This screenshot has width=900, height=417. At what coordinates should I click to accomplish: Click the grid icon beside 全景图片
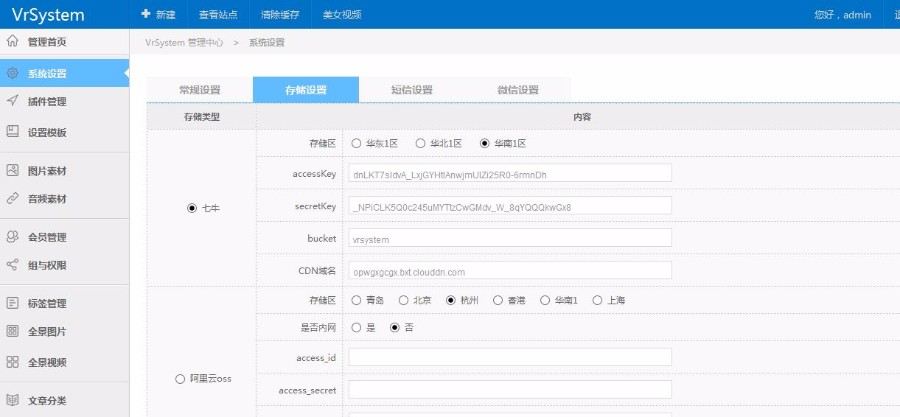(x=12, y=331)
